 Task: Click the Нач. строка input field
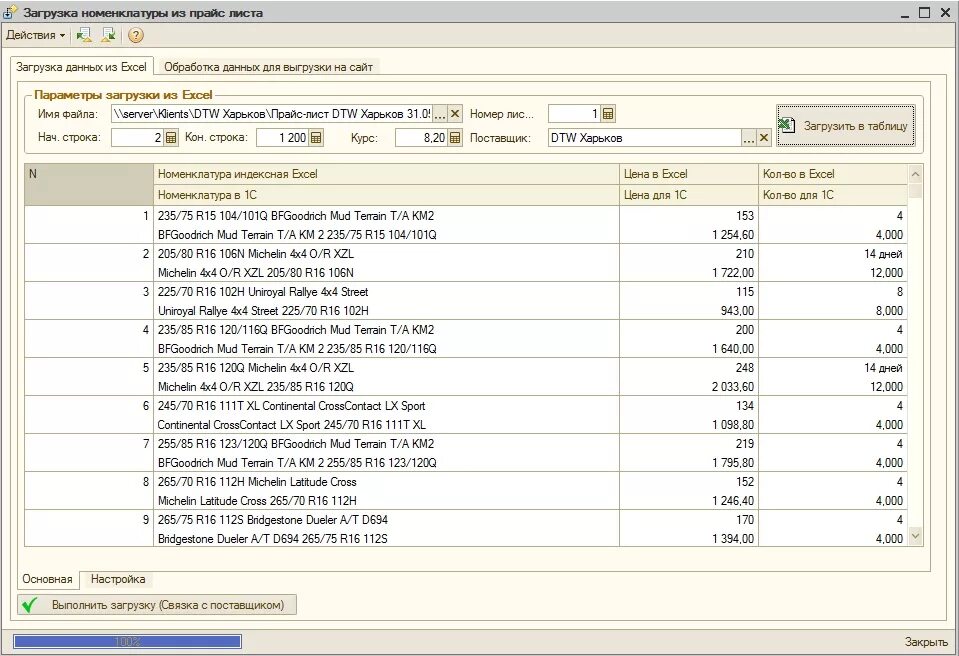[137, 138]
